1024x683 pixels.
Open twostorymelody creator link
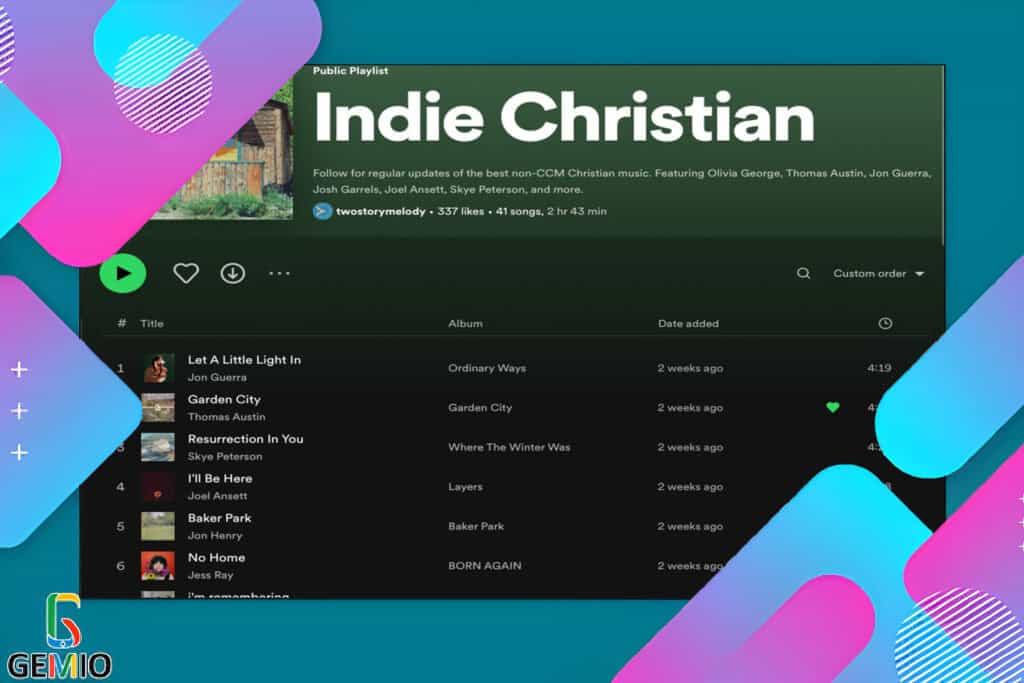tap(380, 211)
